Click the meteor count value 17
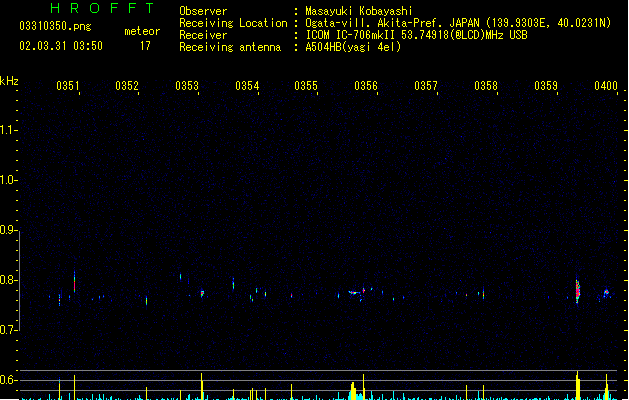The width and height of the screenshot is (629, 400). [145, 46]
